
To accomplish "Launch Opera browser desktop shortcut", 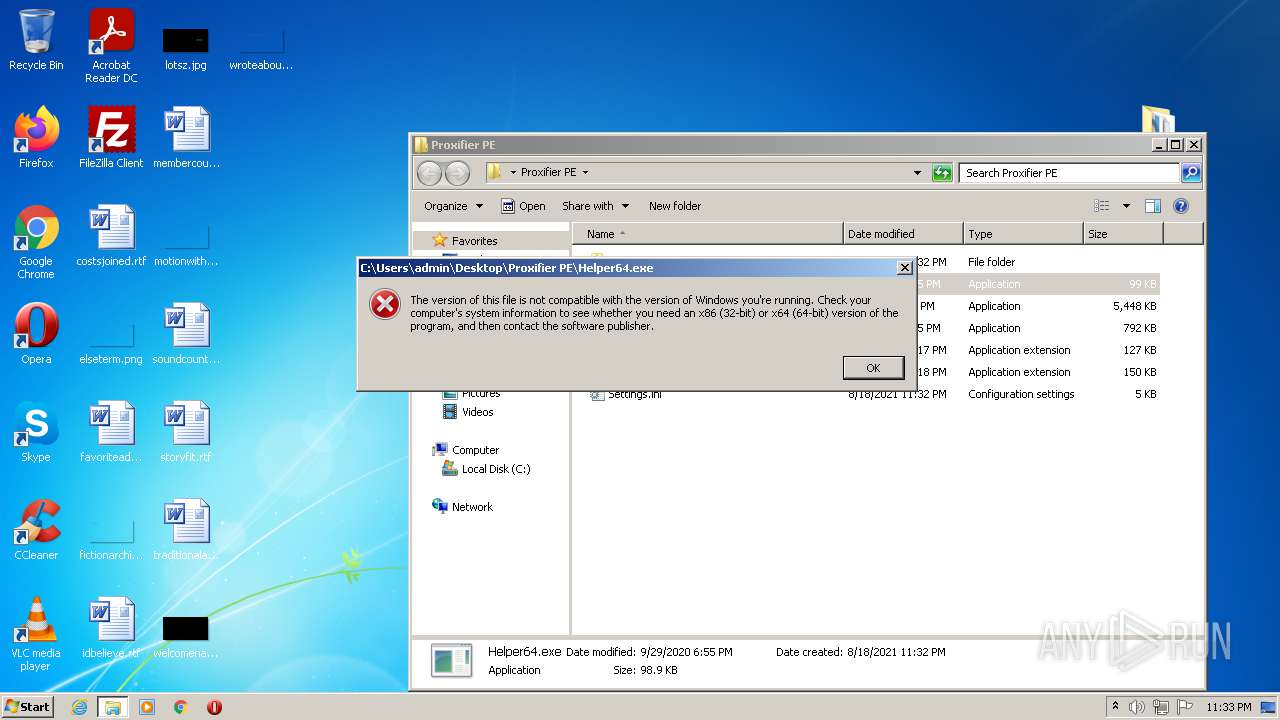I will 36,334.
